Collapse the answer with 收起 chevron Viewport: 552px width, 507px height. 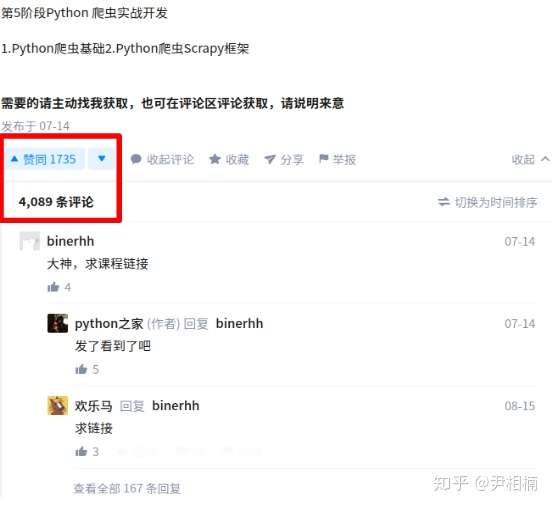coord(531,159)
